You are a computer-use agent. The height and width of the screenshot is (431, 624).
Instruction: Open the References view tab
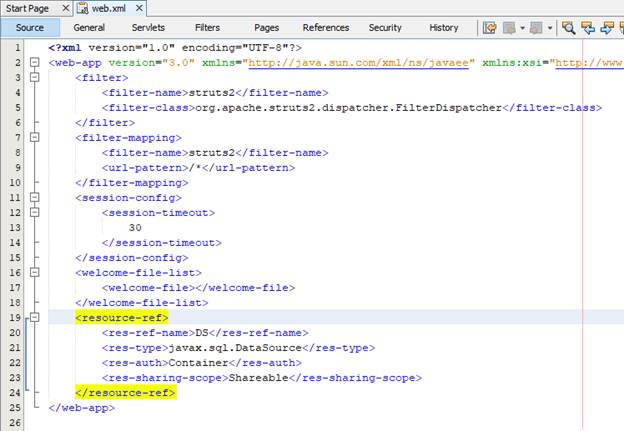(326, 27)
